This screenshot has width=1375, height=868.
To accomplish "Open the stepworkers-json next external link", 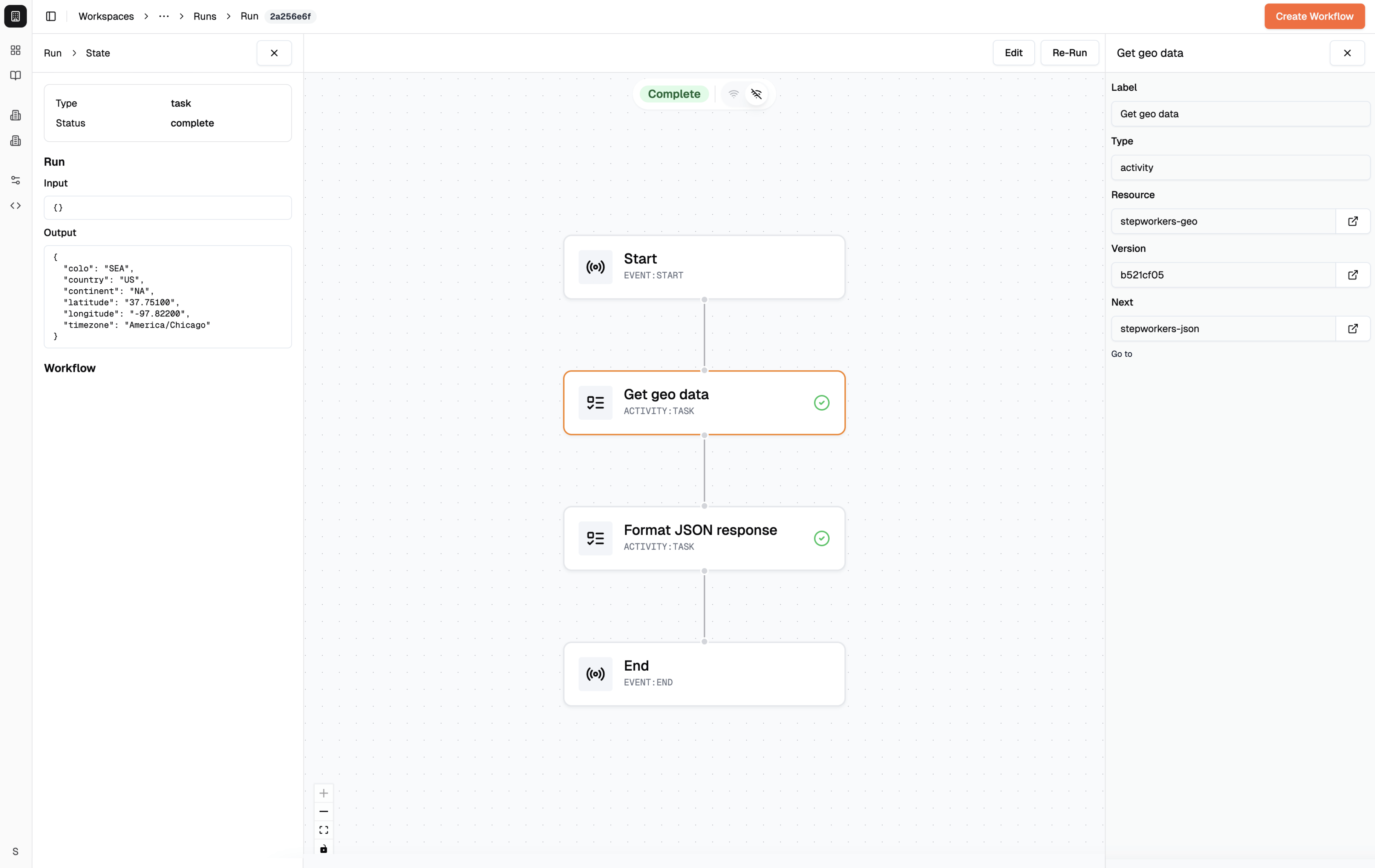I will pos(1352,329).
